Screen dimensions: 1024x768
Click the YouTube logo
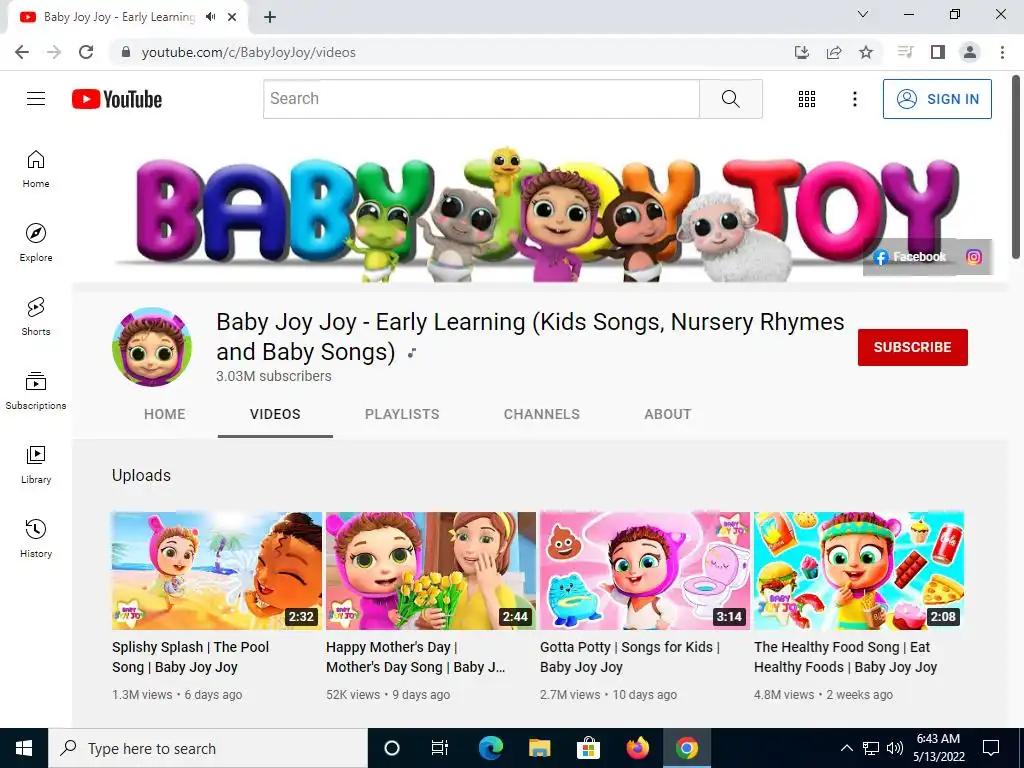click(117, 99)
